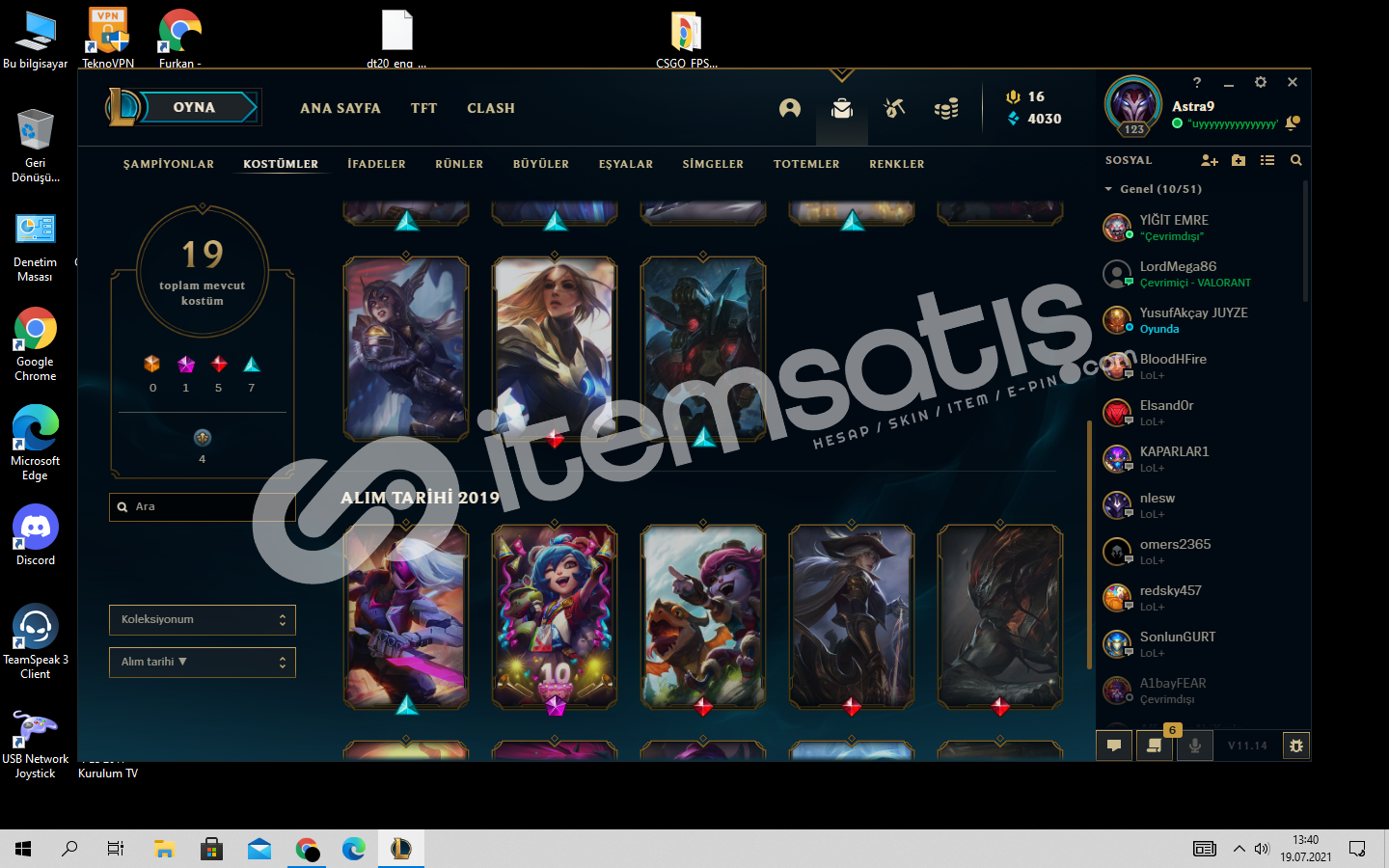Search friends with magnifier icon in Sosyal
Image resolution: width=1389 pixels, height=868 pixels.
click(x=1296, y=160)
